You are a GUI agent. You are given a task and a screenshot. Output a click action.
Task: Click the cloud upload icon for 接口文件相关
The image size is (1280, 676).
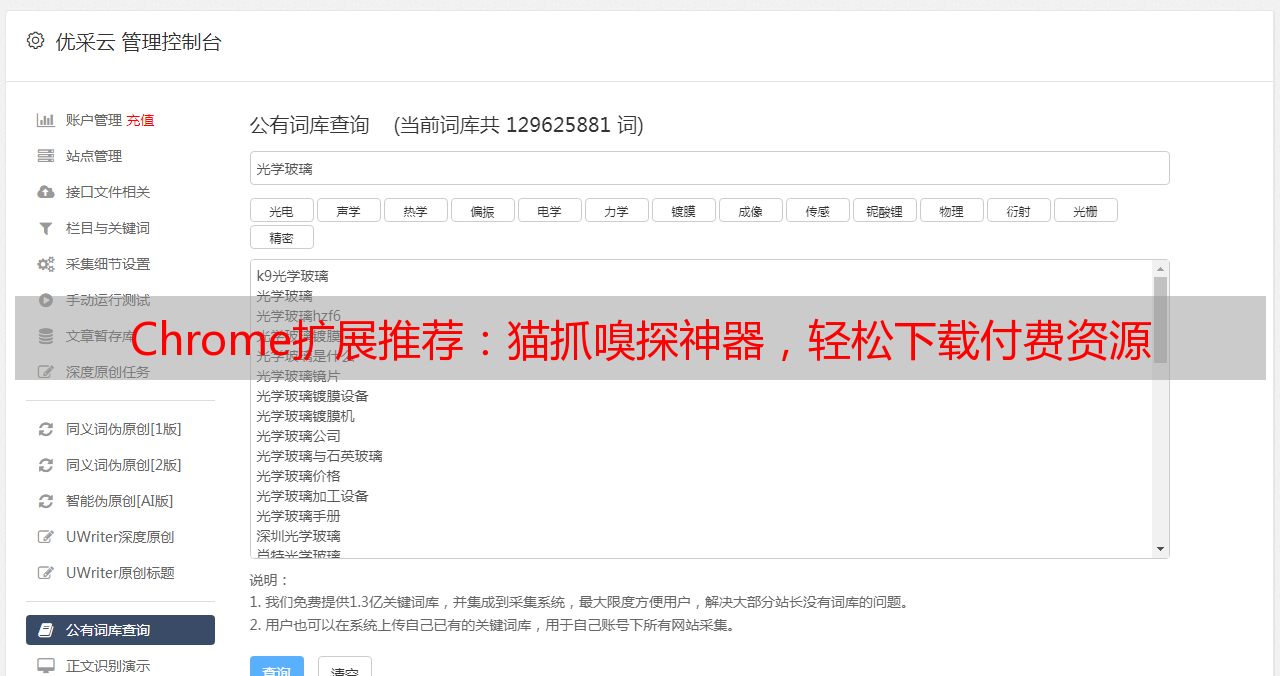46,192
